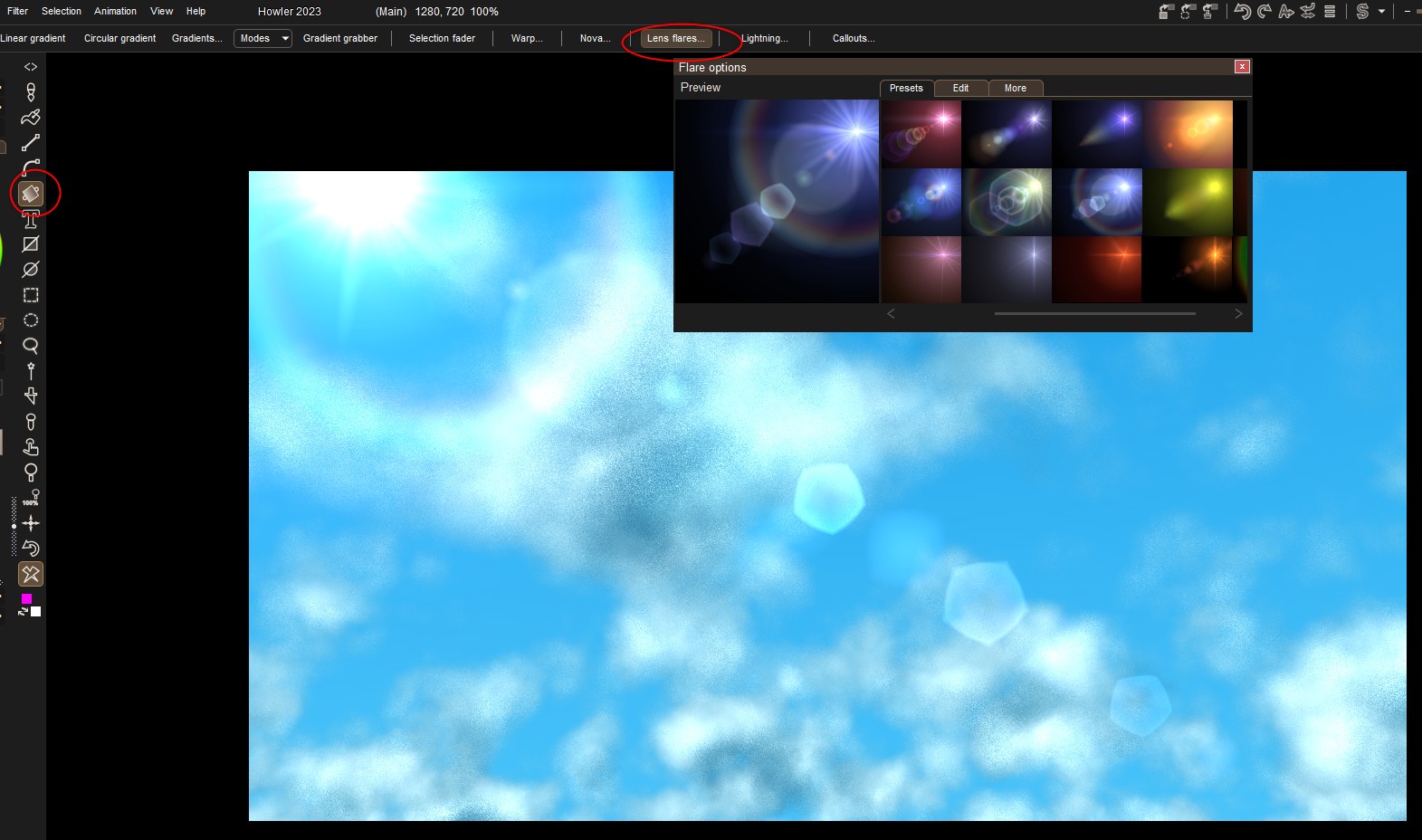Click the Redo arrow icon
Screen dimensions: 1422x840
(1264, 12)
